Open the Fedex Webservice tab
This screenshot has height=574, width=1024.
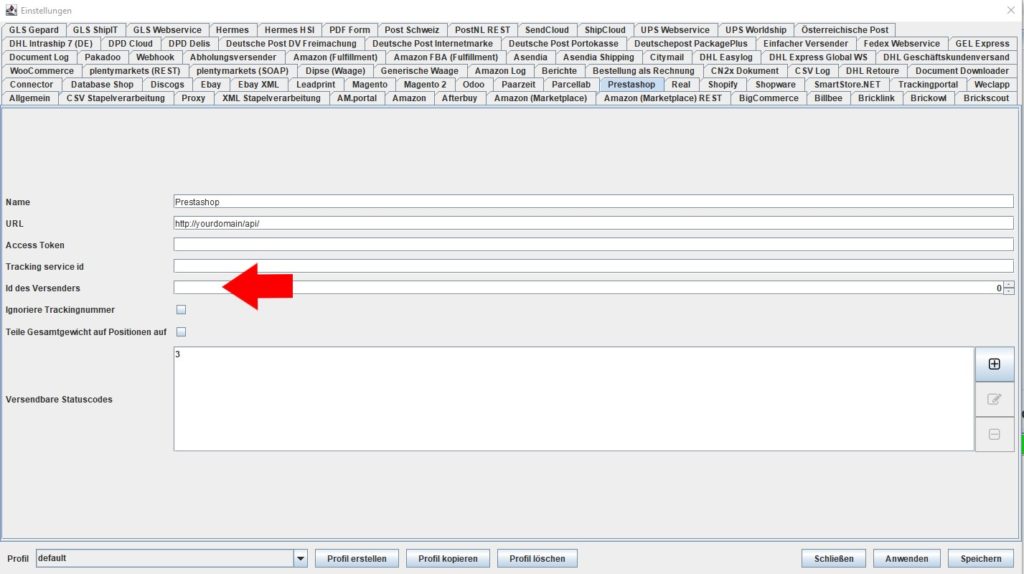pos(901,44)
